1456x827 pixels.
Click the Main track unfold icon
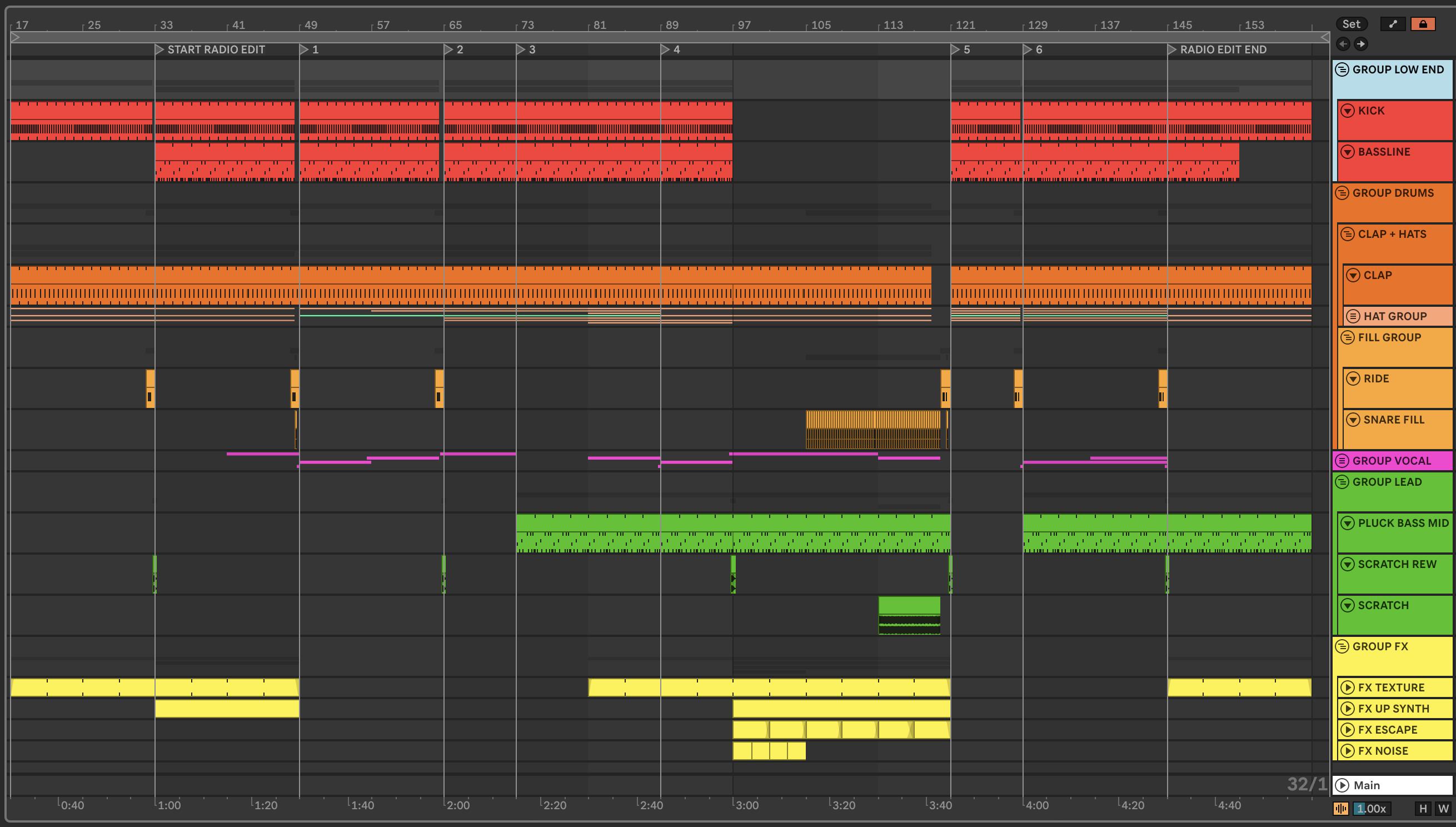[x=1342, y=785]
